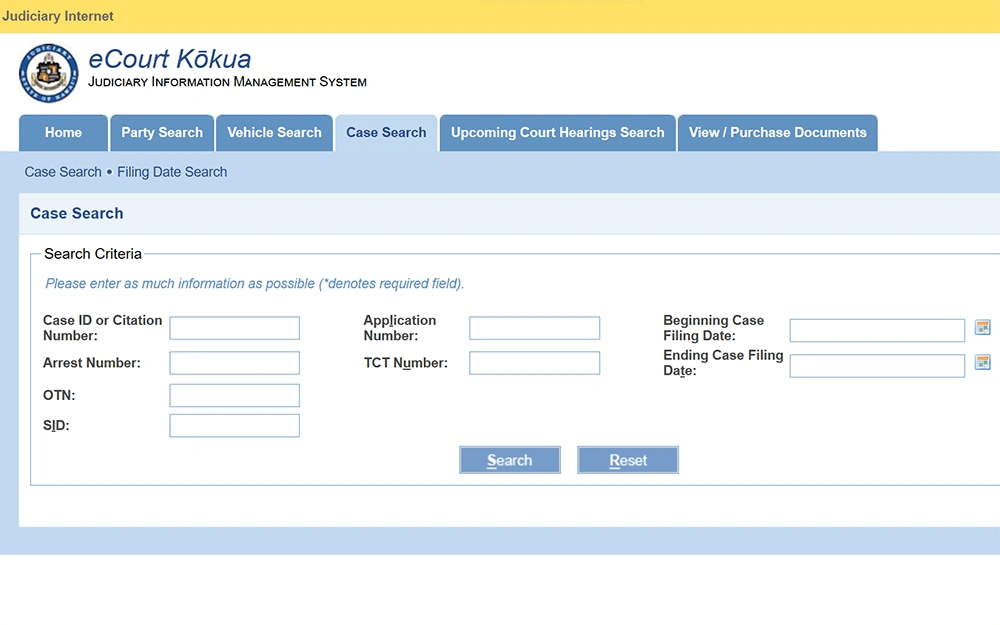The height and width of the screenshot is (625, 1000).
Task: Switch to the Party Search tab
Action: 162,133
